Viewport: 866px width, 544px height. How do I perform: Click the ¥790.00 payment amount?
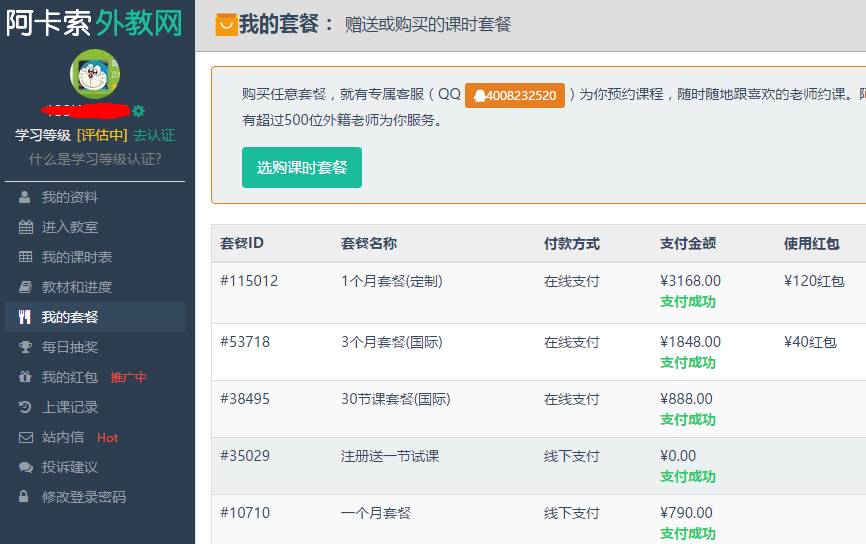click(687, 513)
